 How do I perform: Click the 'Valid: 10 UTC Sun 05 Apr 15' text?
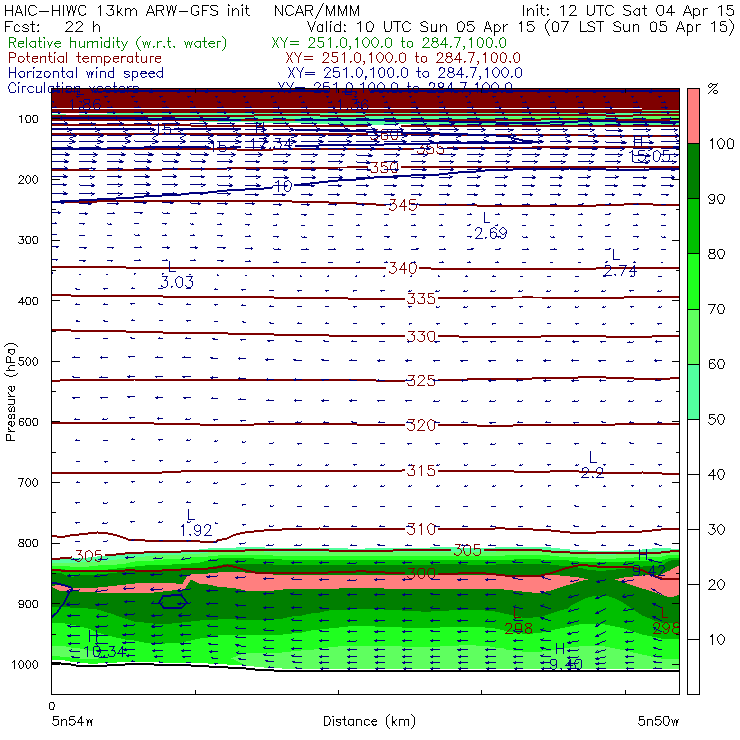(421, 26)
